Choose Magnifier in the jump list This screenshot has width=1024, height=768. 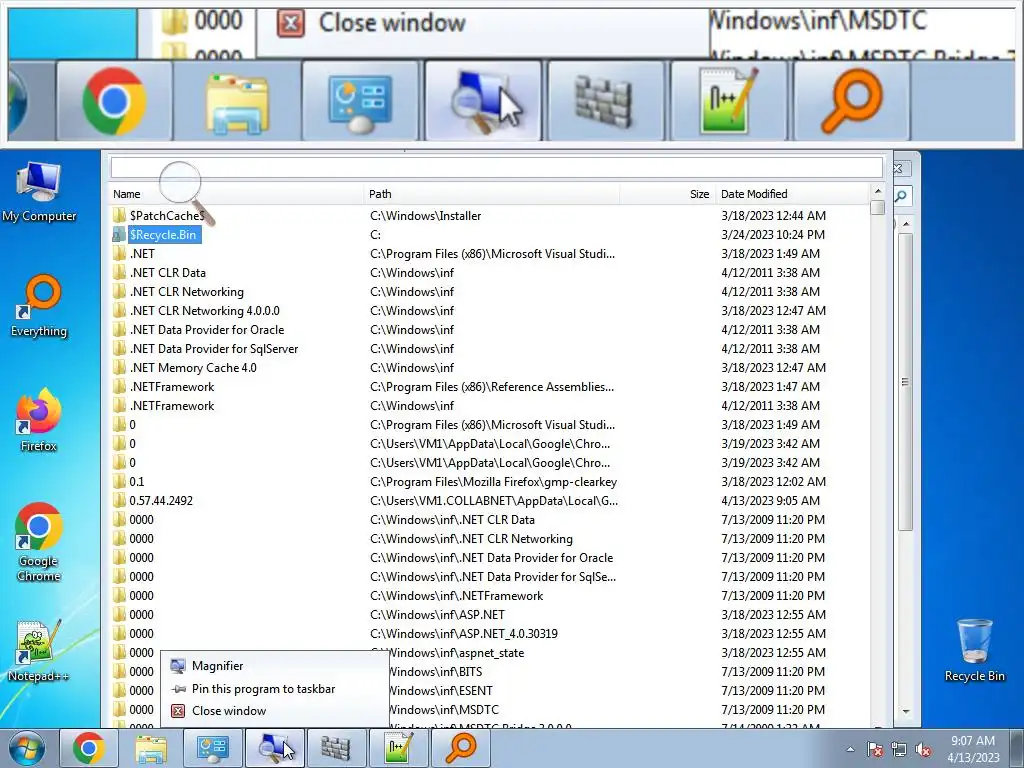click(274, 665)
